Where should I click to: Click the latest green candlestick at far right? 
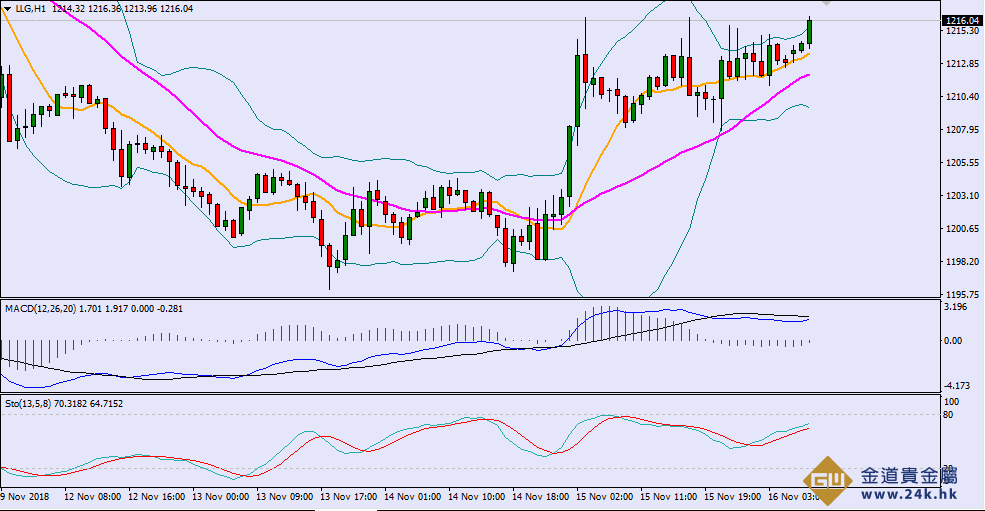pyautogui.click(x=809, y=32)
